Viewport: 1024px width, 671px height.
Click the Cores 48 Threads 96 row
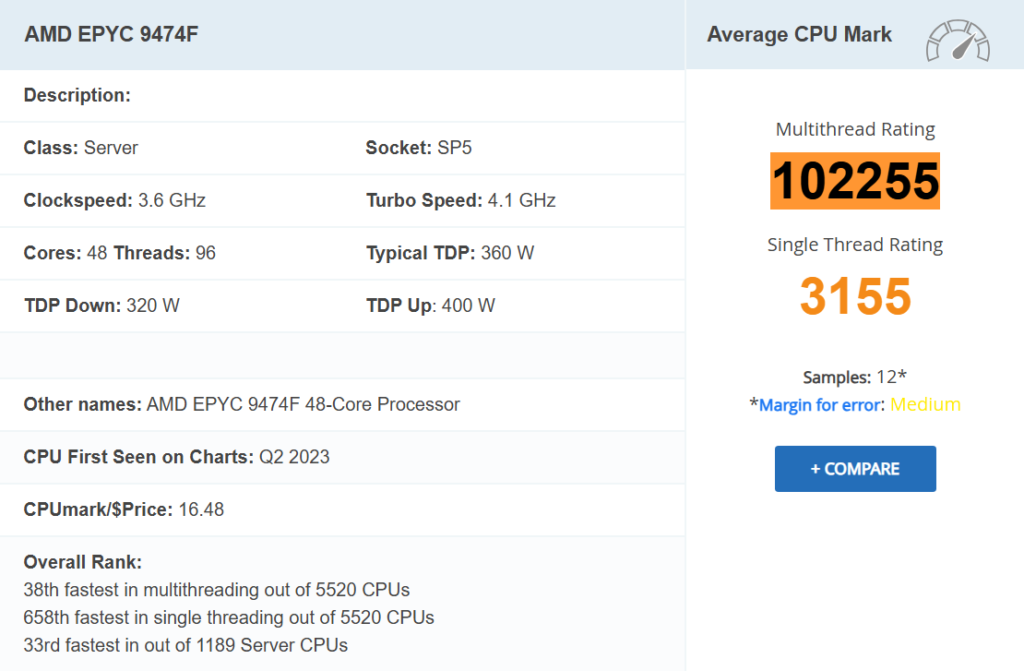pos(120,253)
